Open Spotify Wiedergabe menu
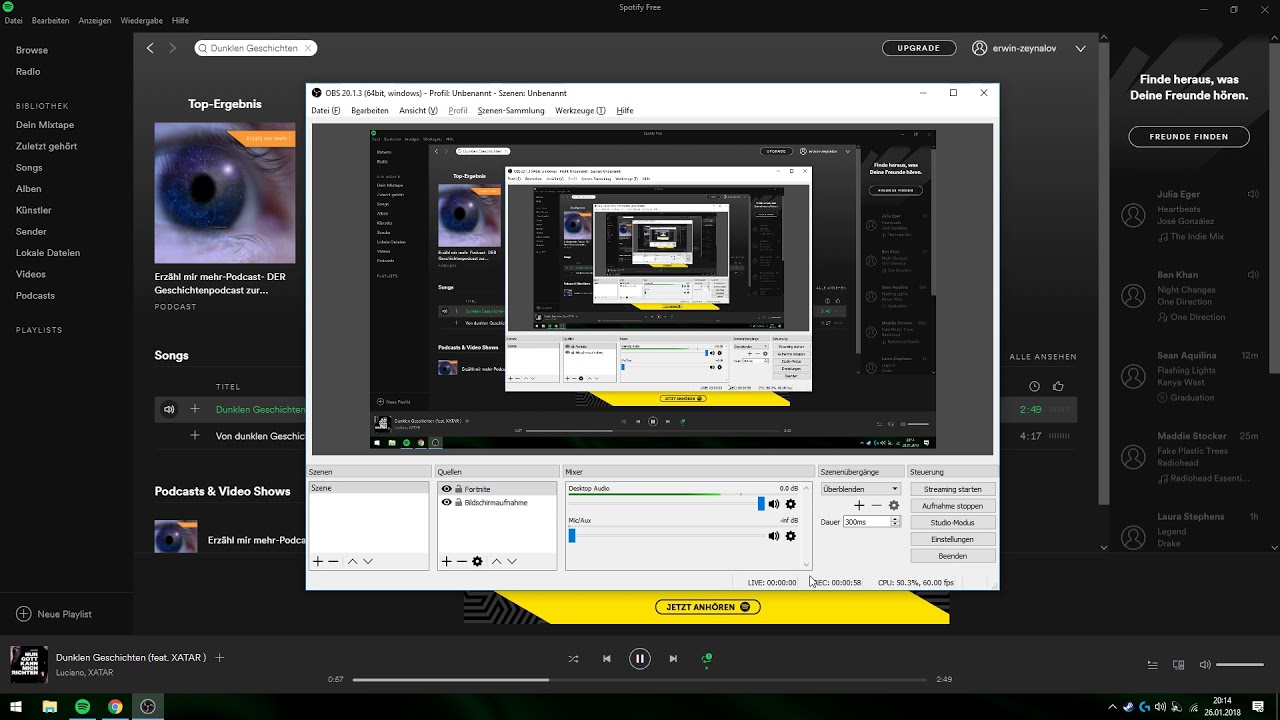Viewport: 1280px width, 720px height. (141, 20)
